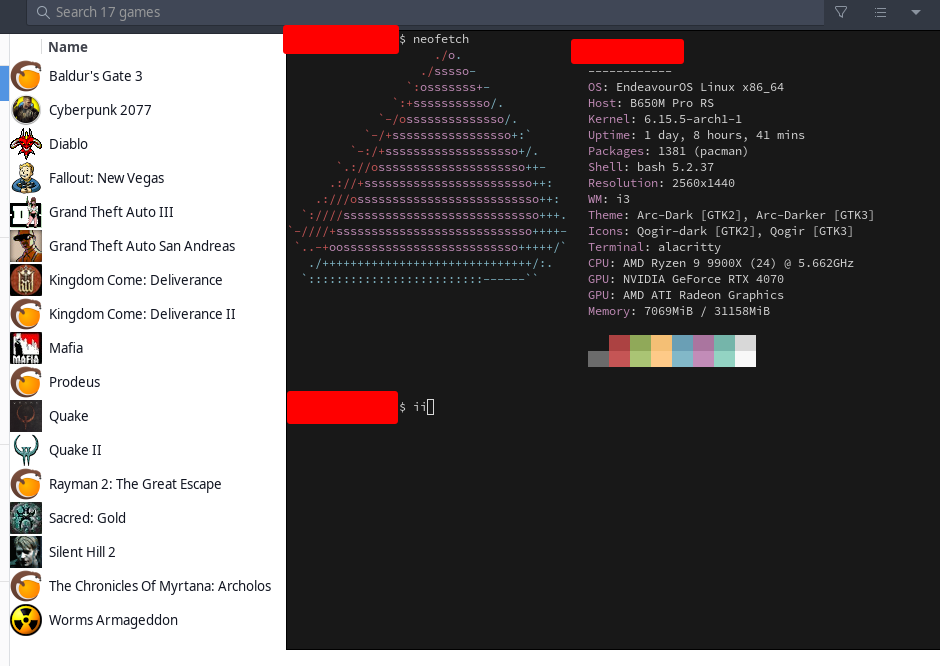The width and height of the screenshot is (940, 666).
Task: Select Rayman 2: The Great Escape title
Action: (135, 484)
